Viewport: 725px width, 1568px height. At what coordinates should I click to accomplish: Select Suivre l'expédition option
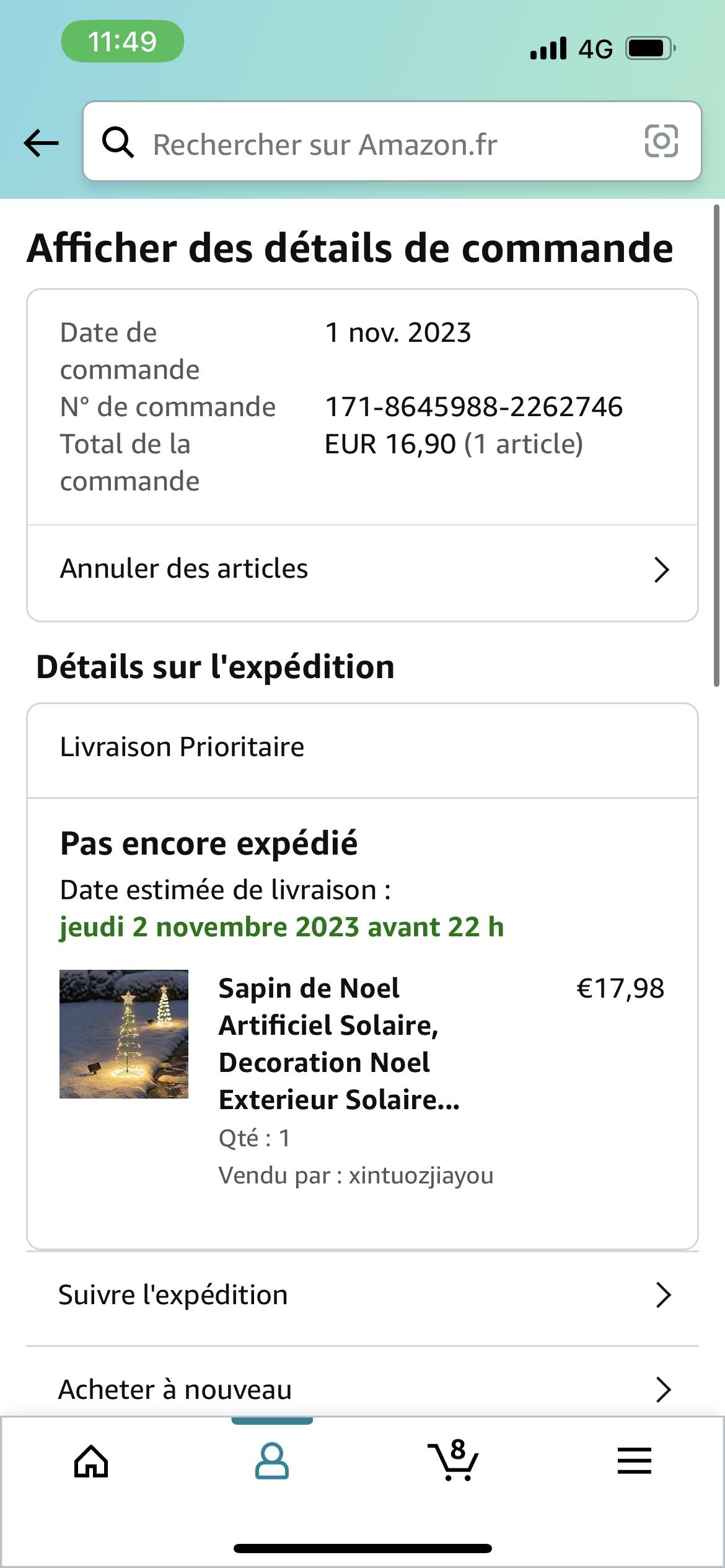click(x=174, y=1295)
